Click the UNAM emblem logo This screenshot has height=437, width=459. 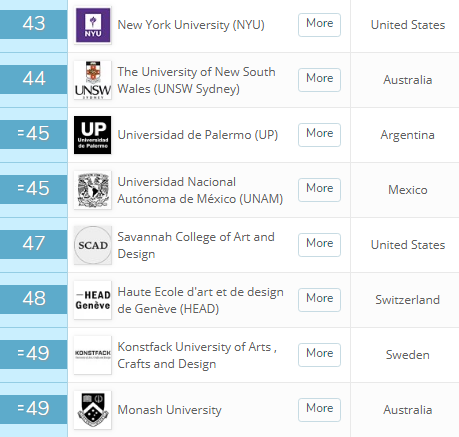(x=93, y=190)
